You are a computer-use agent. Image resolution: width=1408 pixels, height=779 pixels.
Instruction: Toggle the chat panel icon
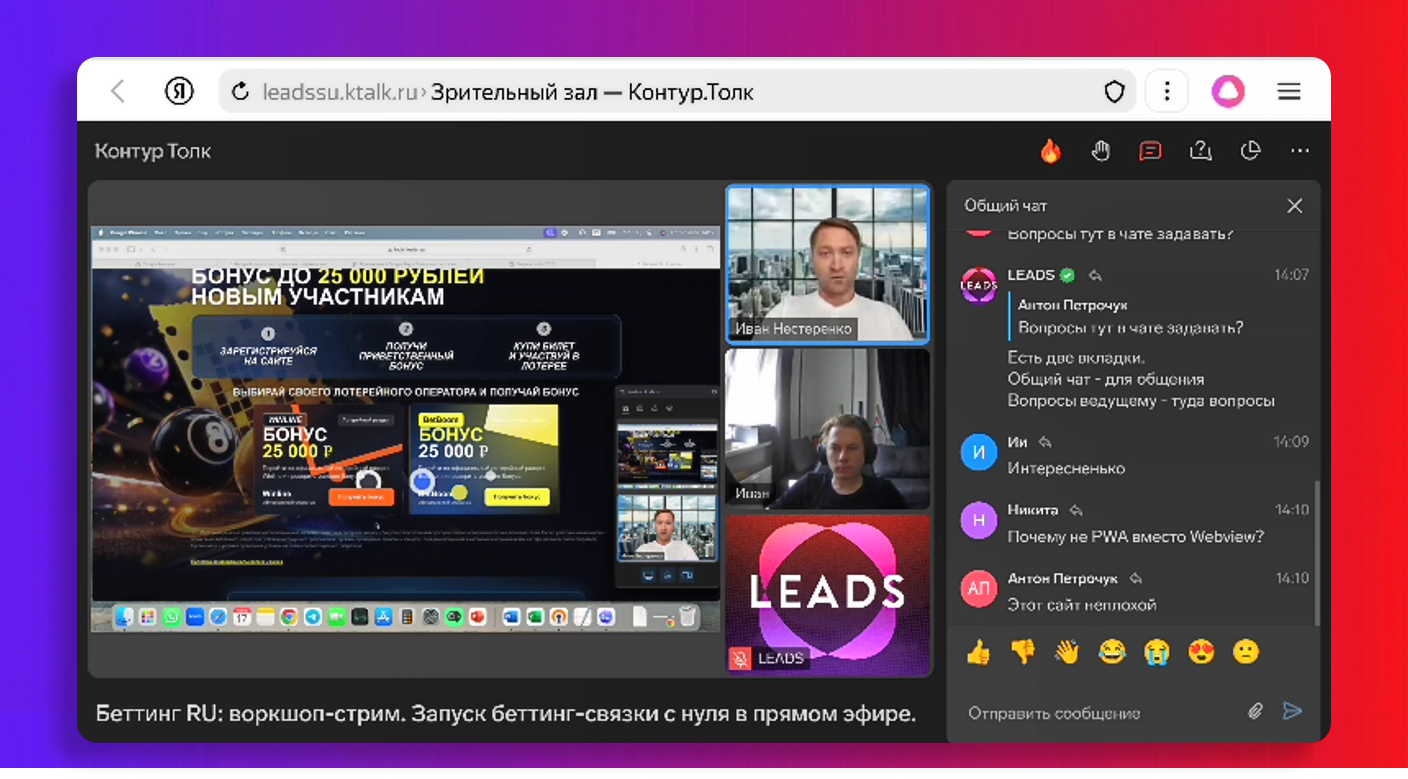[x=1150, y=151]
